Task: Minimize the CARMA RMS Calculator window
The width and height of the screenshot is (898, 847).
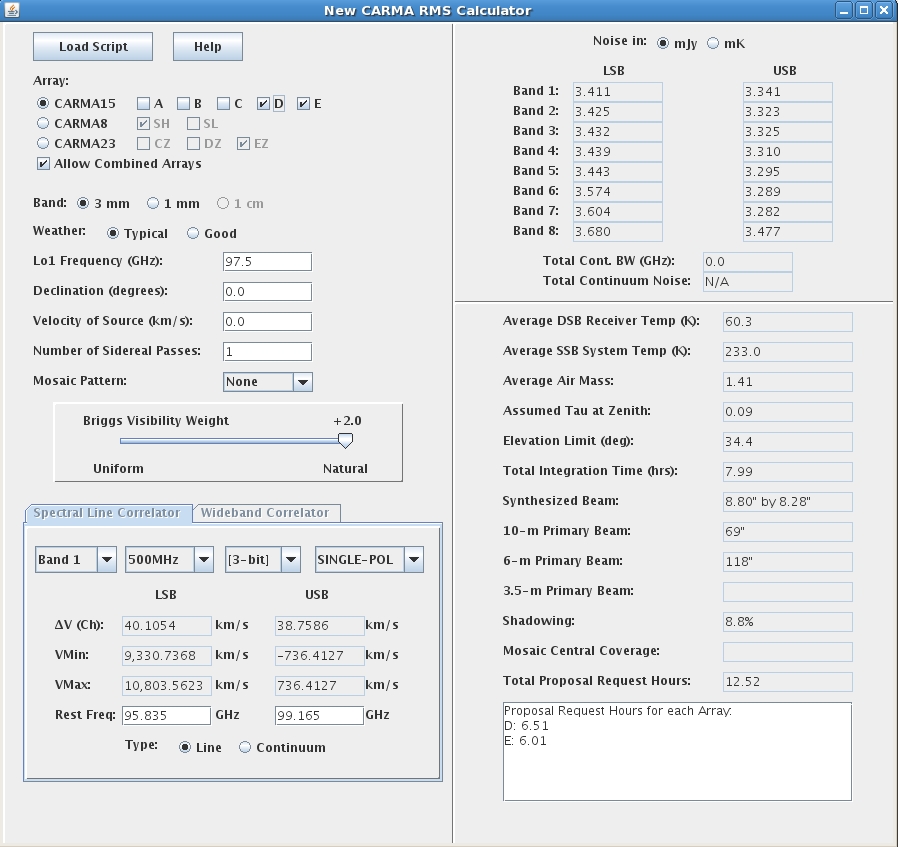Action: pos(844,10)
